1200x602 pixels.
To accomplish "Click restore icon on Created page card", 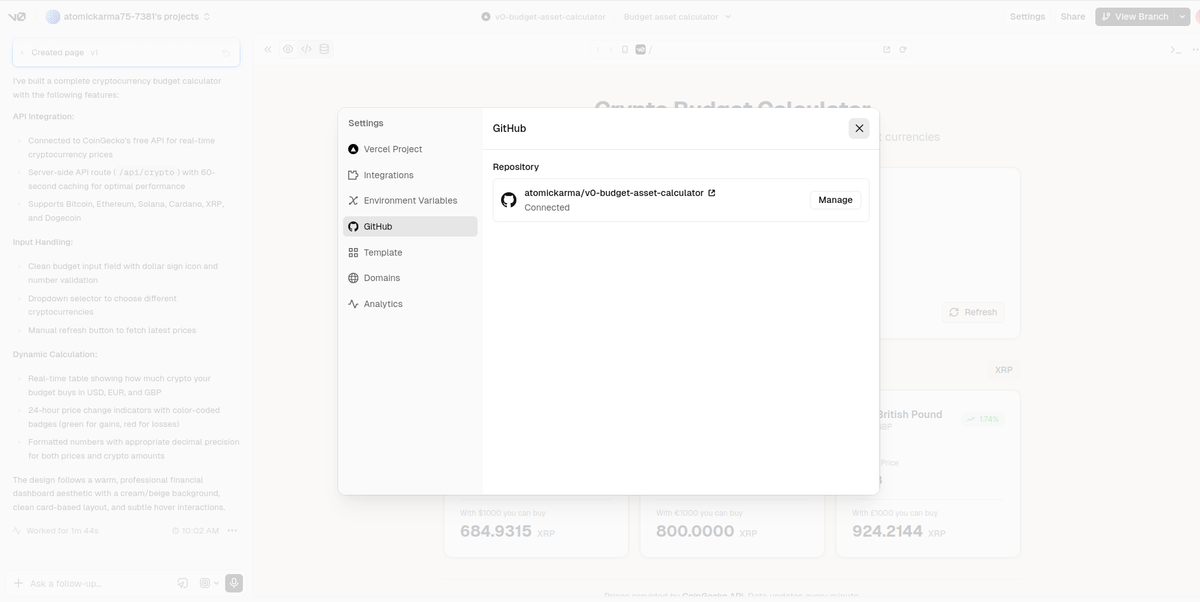I will (226, 53).
